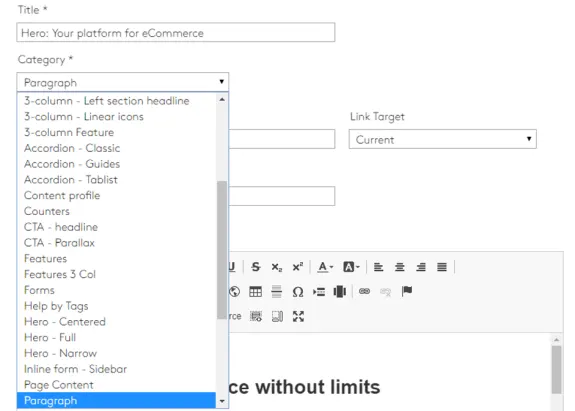Open the Category dropdown showing Paragraph
This screenshot has width=575, height=411.
[122, 82]
